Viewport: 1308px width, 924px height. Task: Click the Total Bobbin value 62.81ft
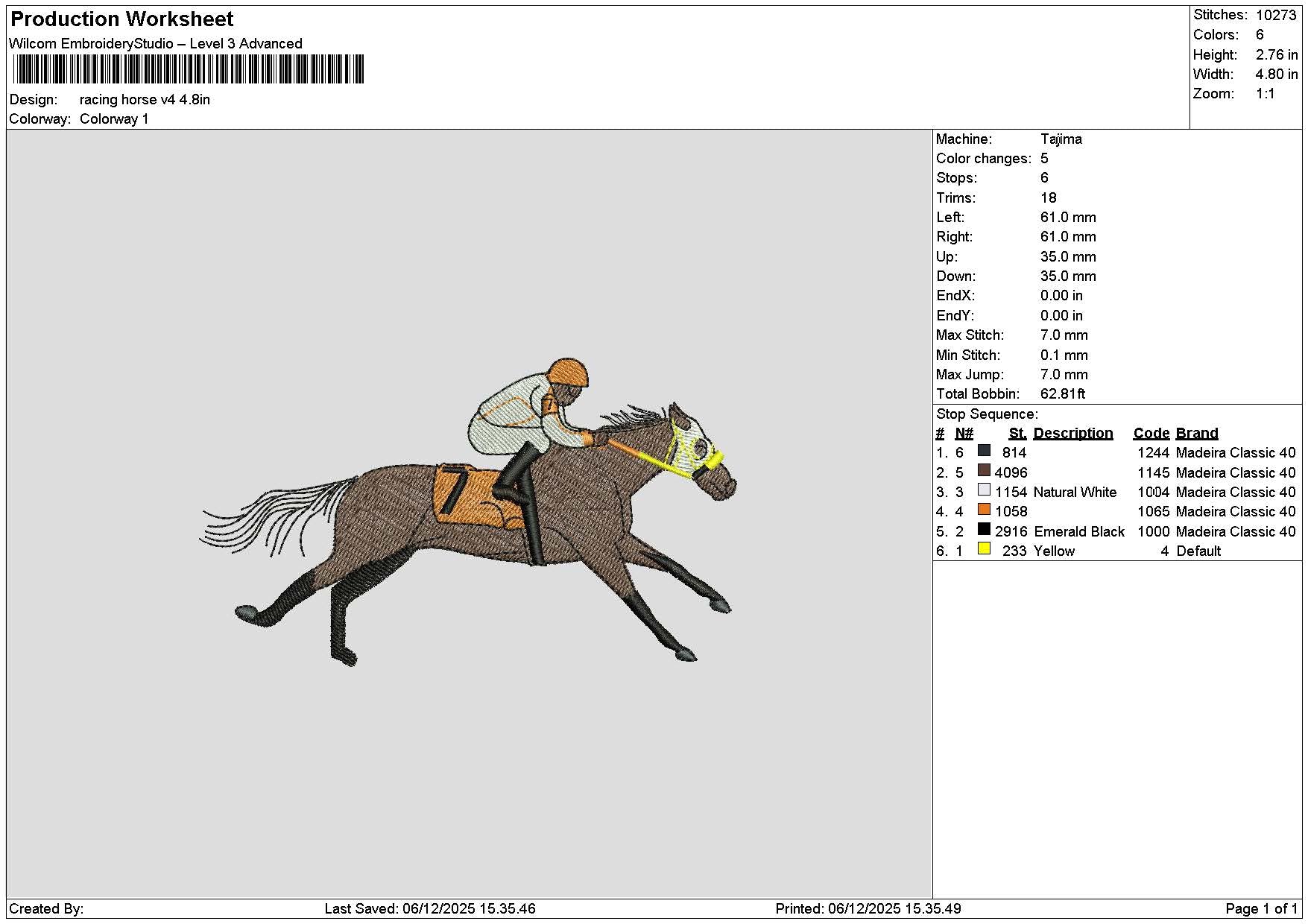tap(1063, 393)
